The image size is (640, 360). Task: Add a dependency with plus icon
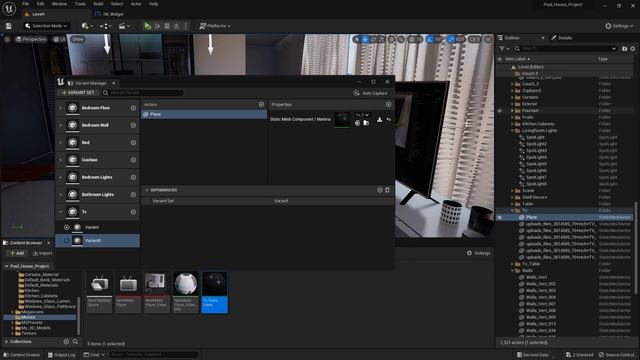pyautogui.click(x=380, y=190)
